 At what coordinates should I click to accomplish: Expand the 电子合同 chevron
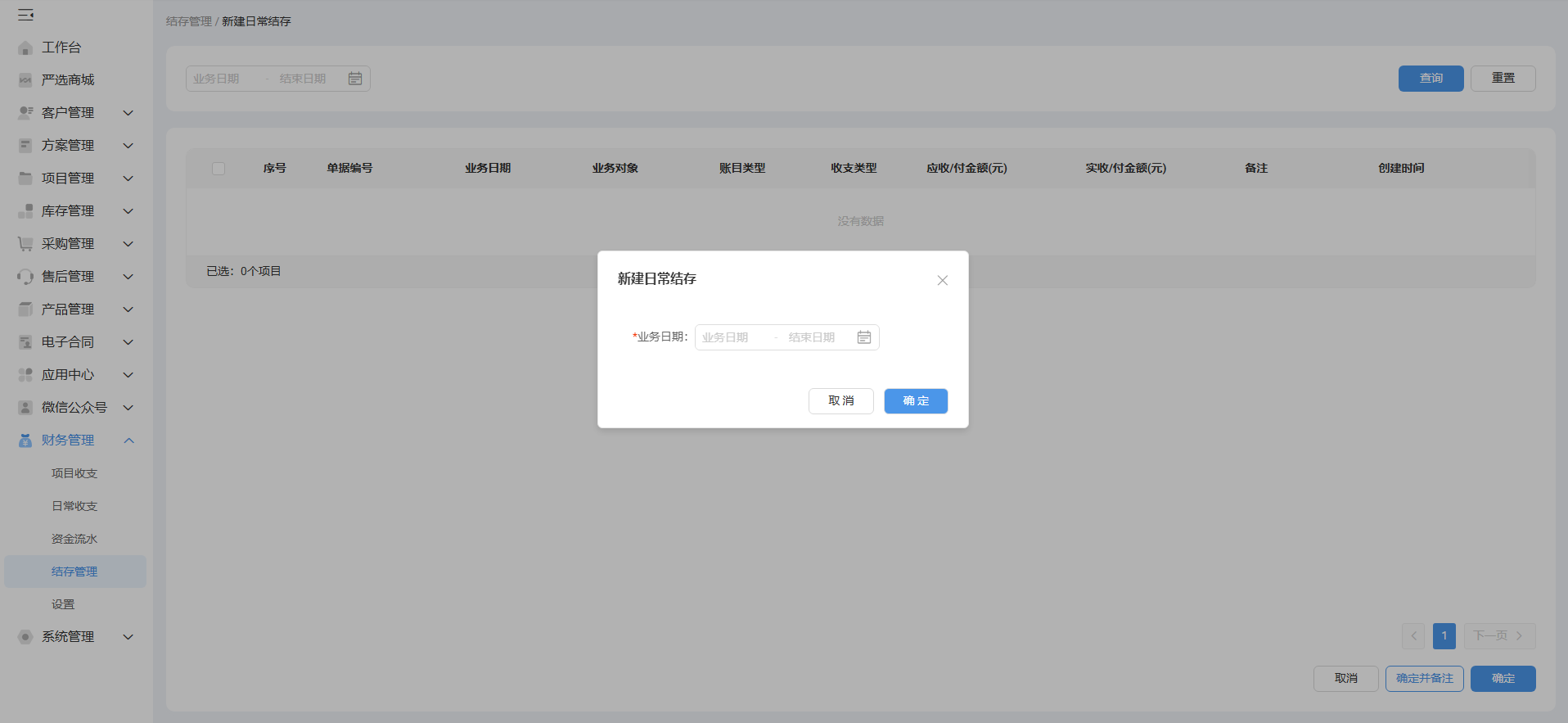click(x=128, y=342)
